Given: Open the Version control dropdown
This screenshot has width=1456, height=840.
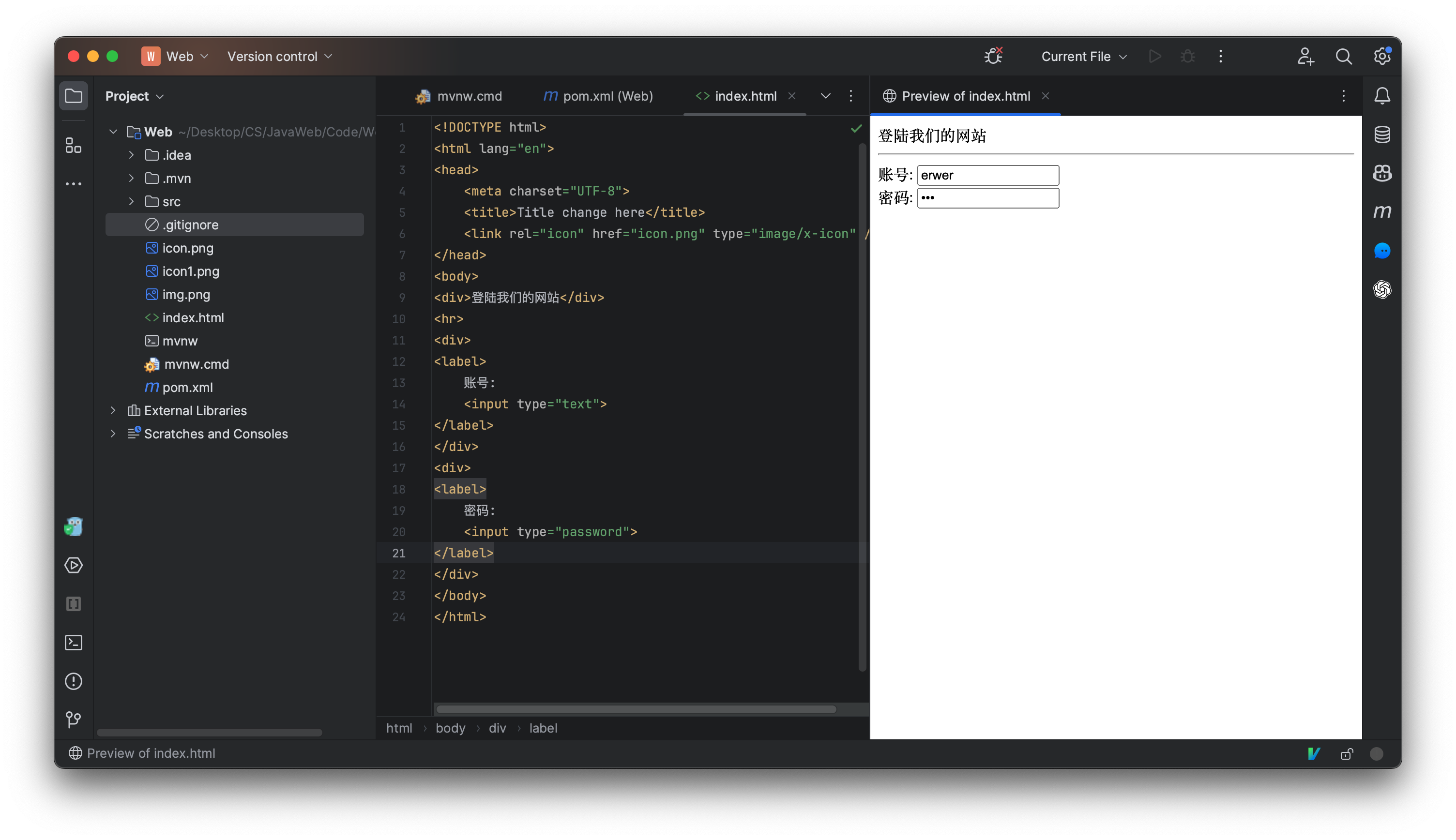Looking at the screenshot, I should click(279, 56).
